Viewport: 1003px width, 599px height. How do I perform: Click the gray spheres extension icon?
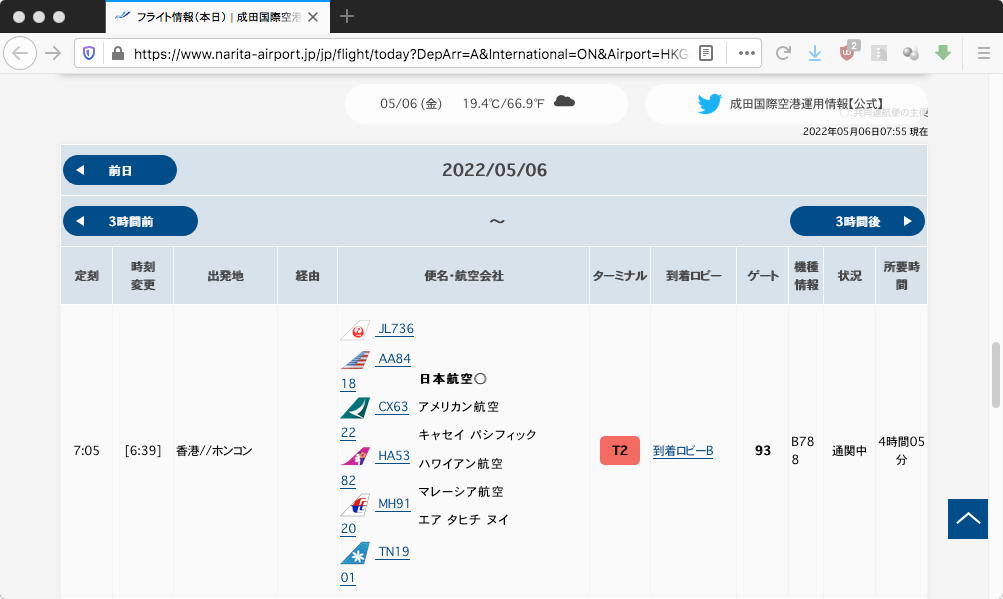click(x=911, y=53)
